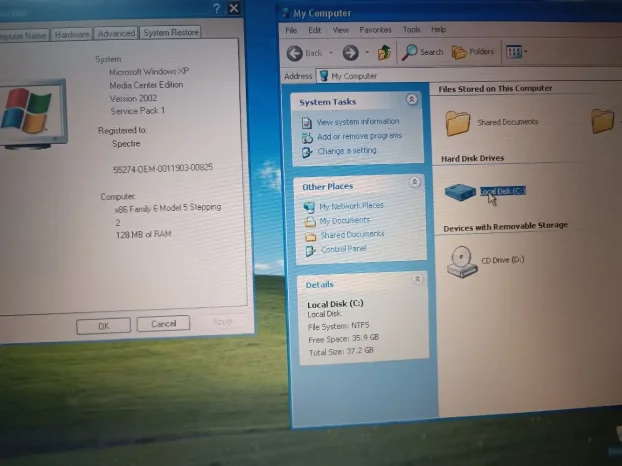This screenshot has width=622, height=466.
Task: Select the Local Disk (C:) drive icon
Action: pyautogui.click(x=460, y=192)
